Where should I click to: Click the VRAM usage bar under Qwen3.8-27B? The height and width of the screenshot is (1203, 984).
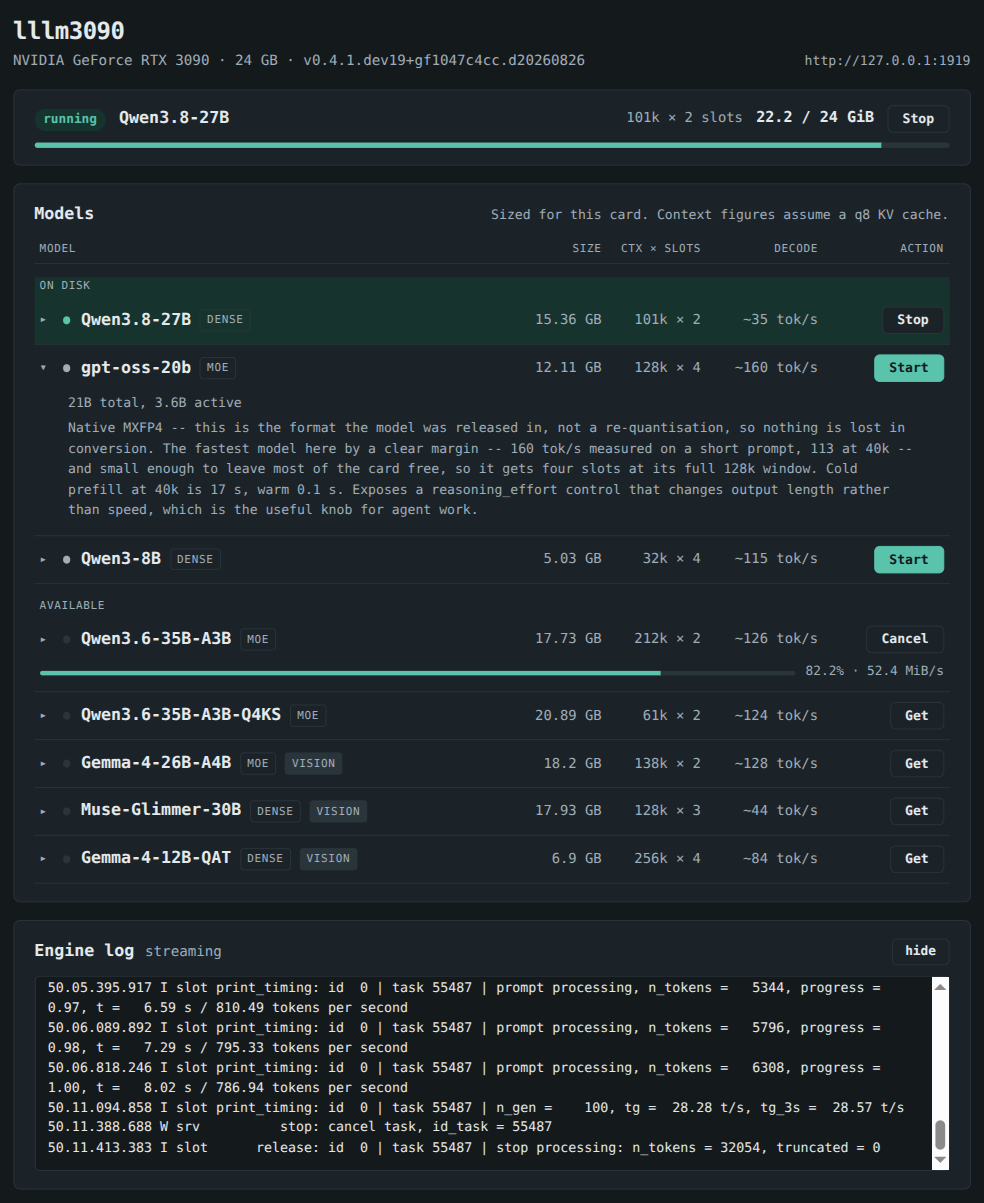coord(492,145)
